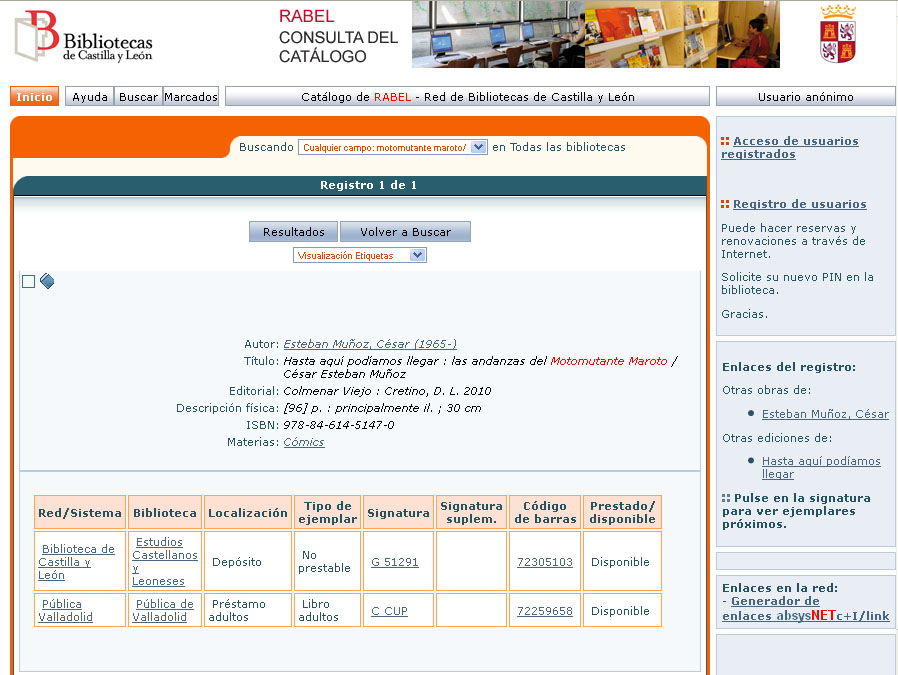
Task: Open Pública de Valladolid library link
Action: click(163, 610)
